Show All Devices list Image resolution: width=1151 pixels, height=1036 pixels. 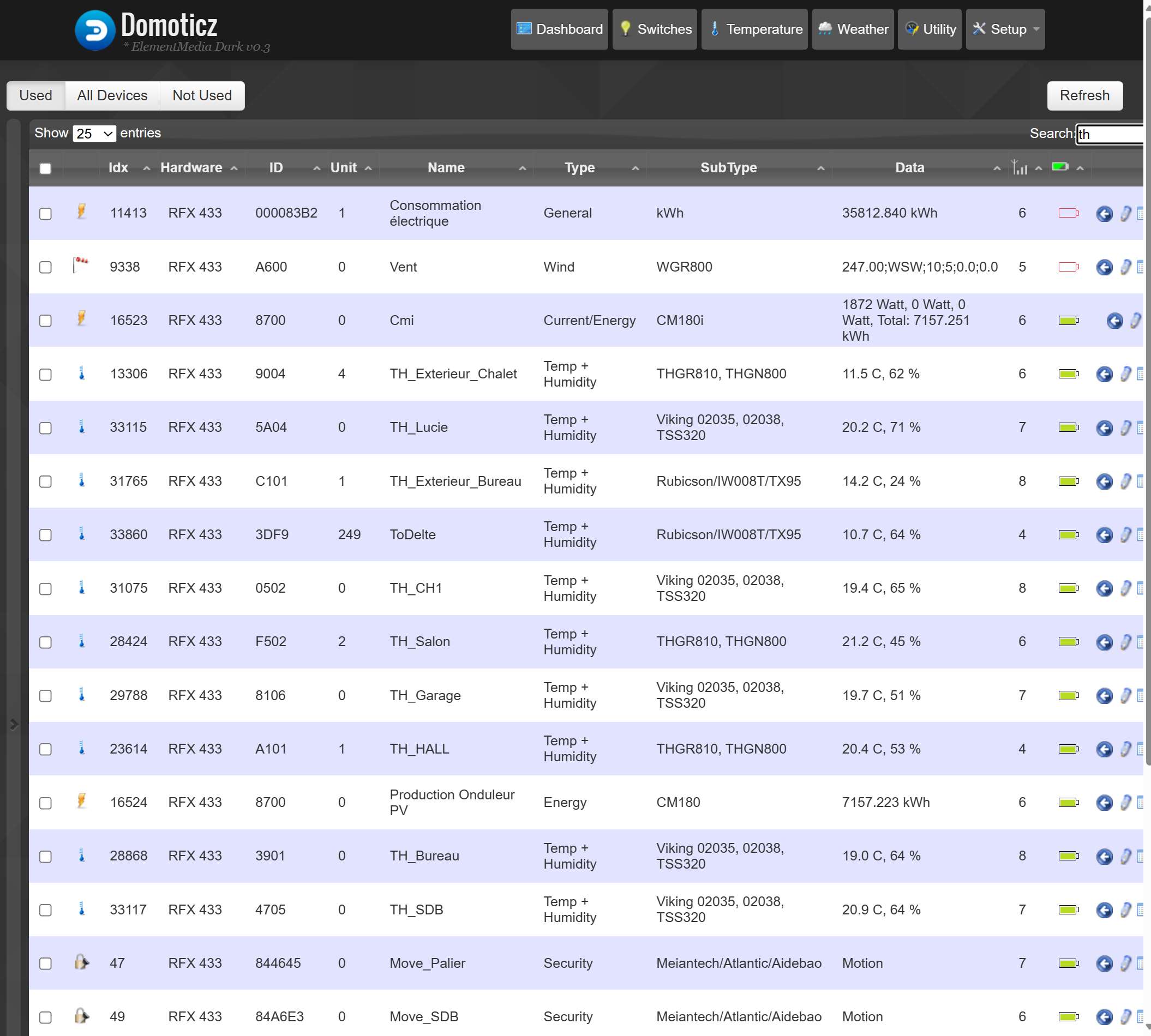[x=112, y=95]
